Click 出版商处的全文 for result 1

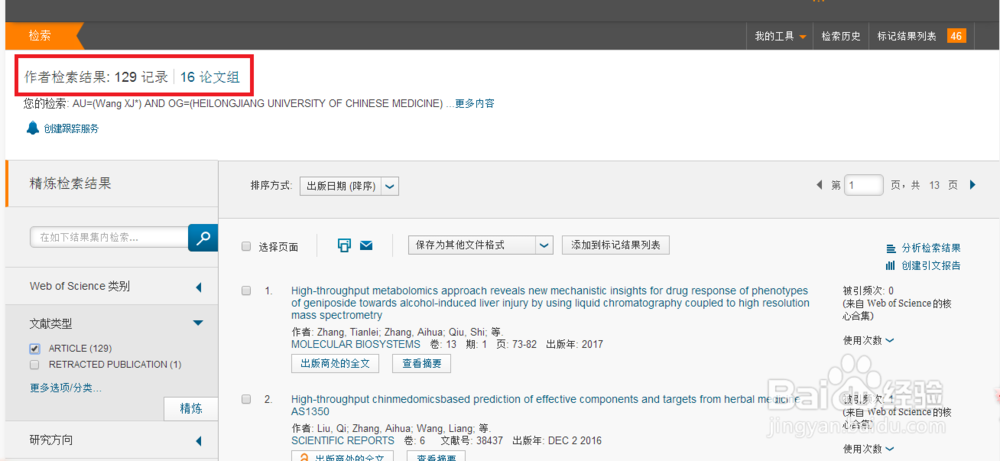pos(335,364)
